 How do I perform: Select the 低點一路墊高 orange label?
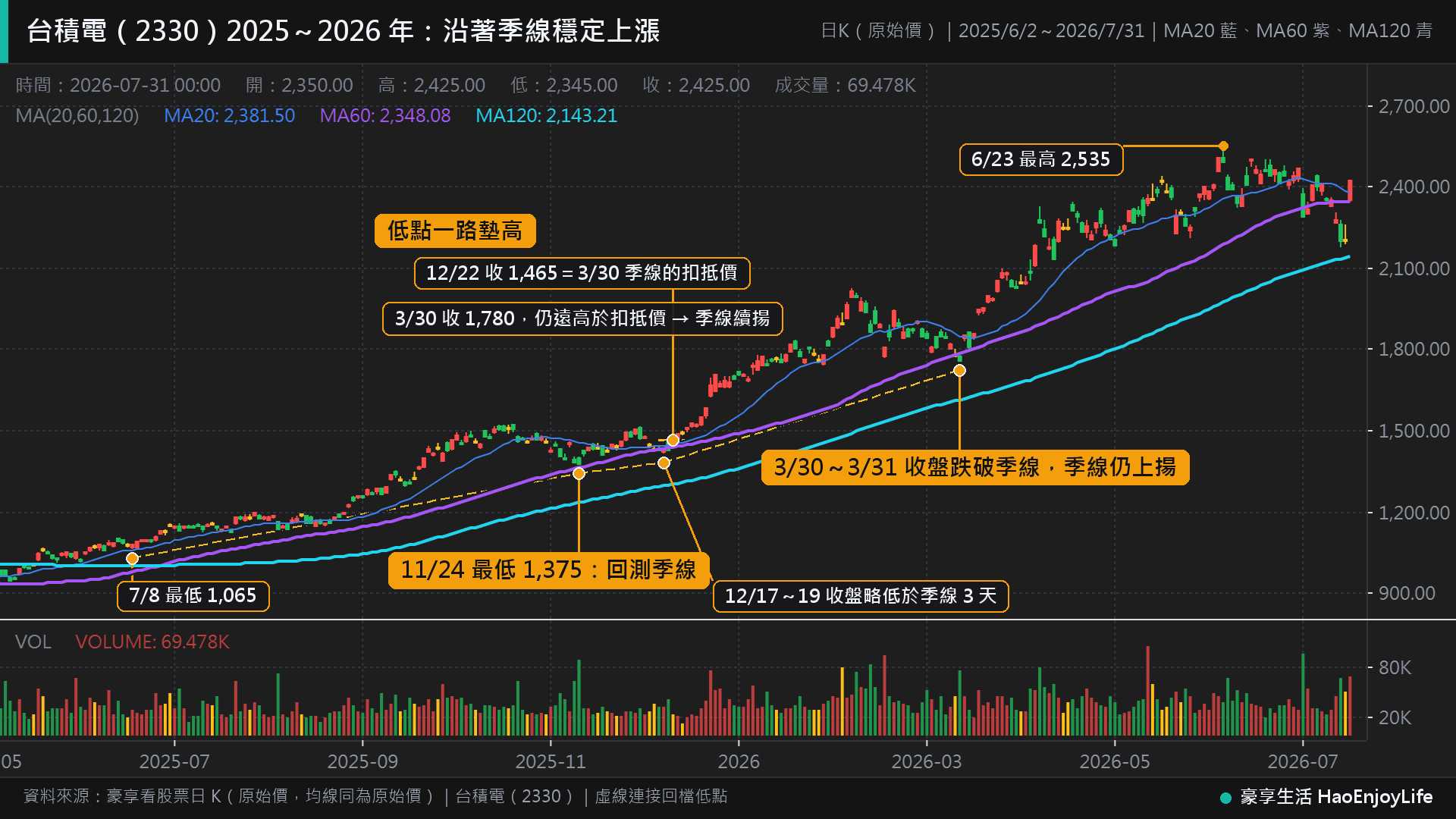(455, 231)
